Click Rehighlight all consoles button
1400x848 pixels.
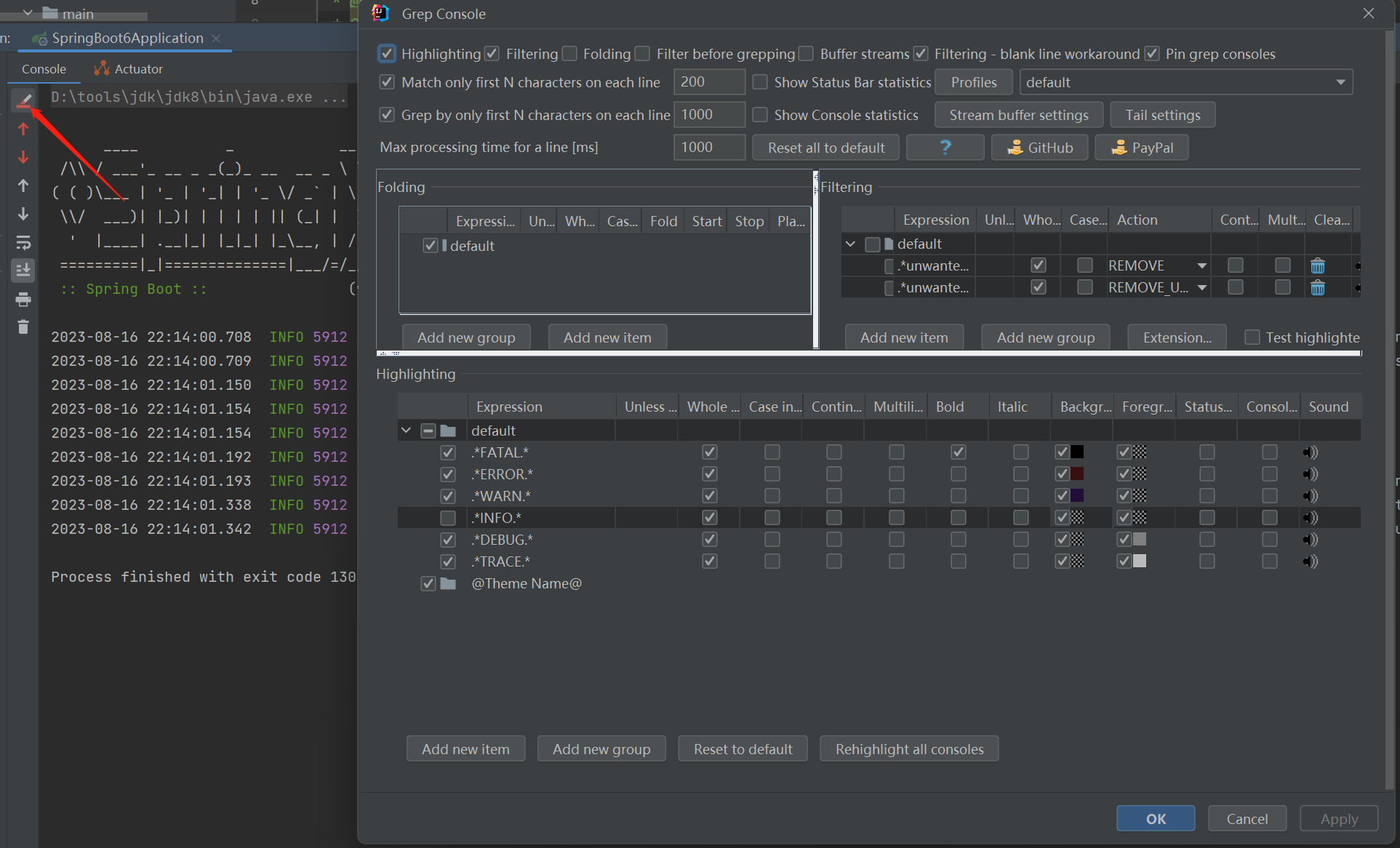point(908,749)
